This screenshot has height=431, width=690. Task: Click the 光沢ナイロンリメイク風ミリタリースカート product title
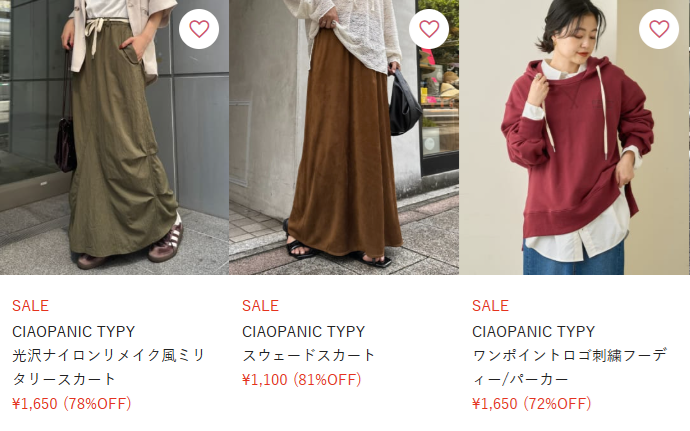(x=109, y=367)
